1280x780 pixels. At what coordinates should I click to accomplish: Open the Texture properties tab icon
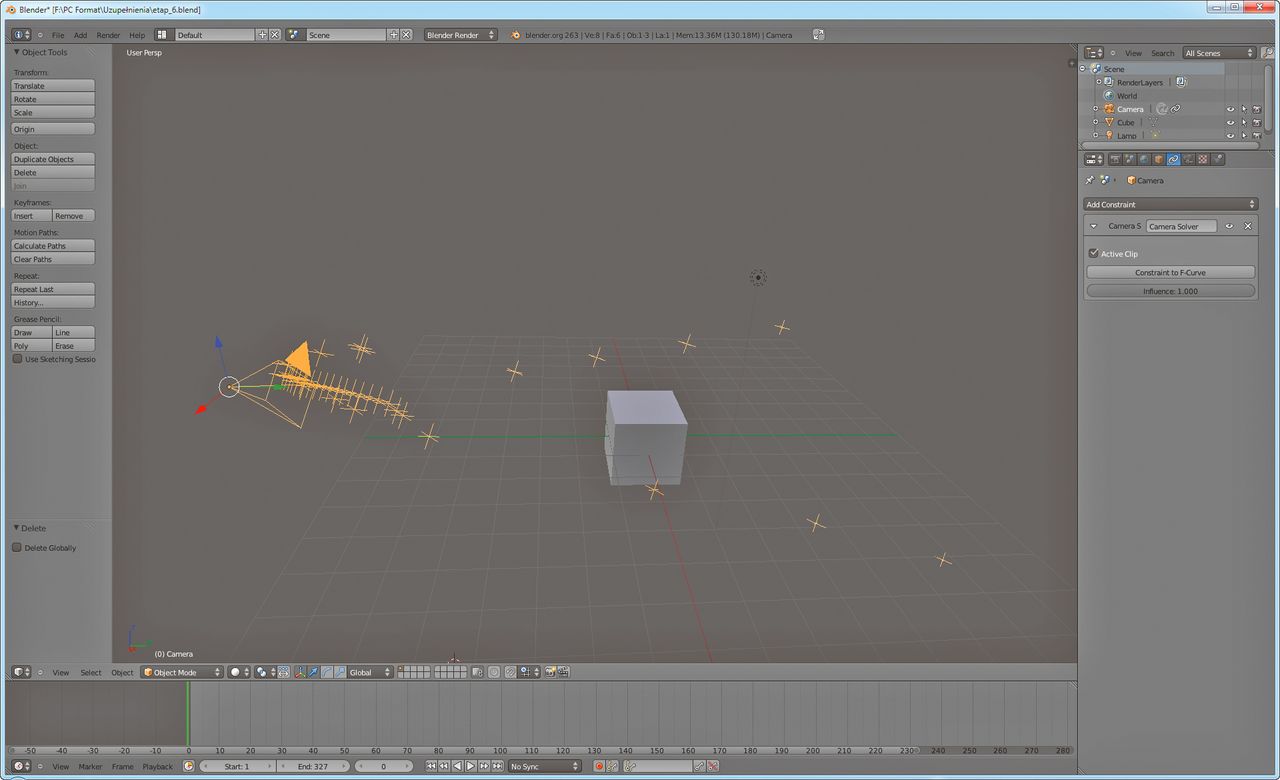(1203, 159)
